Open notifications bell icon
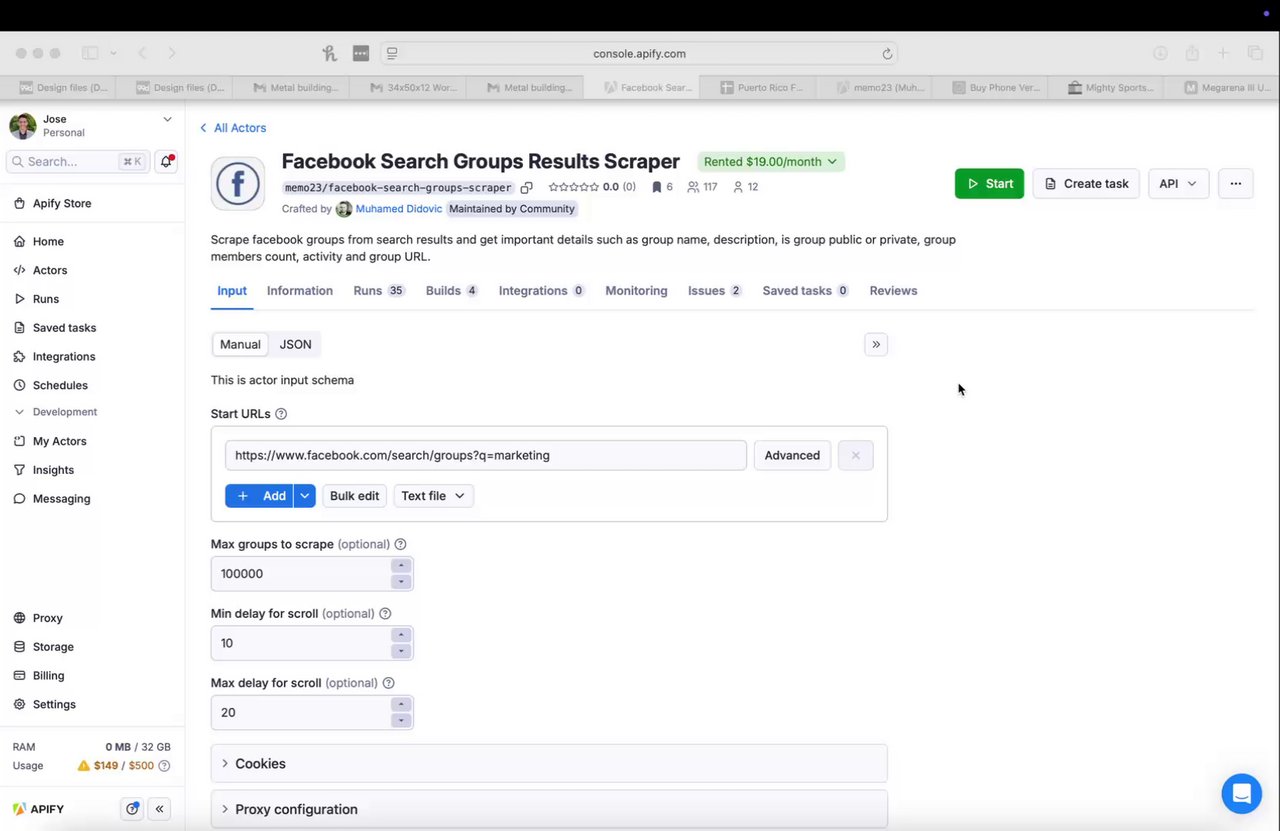 click(166, 161)
